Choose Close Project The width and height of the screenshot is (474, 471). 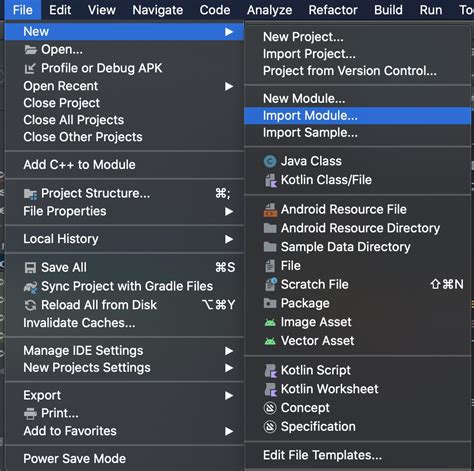tap(124, 103)
